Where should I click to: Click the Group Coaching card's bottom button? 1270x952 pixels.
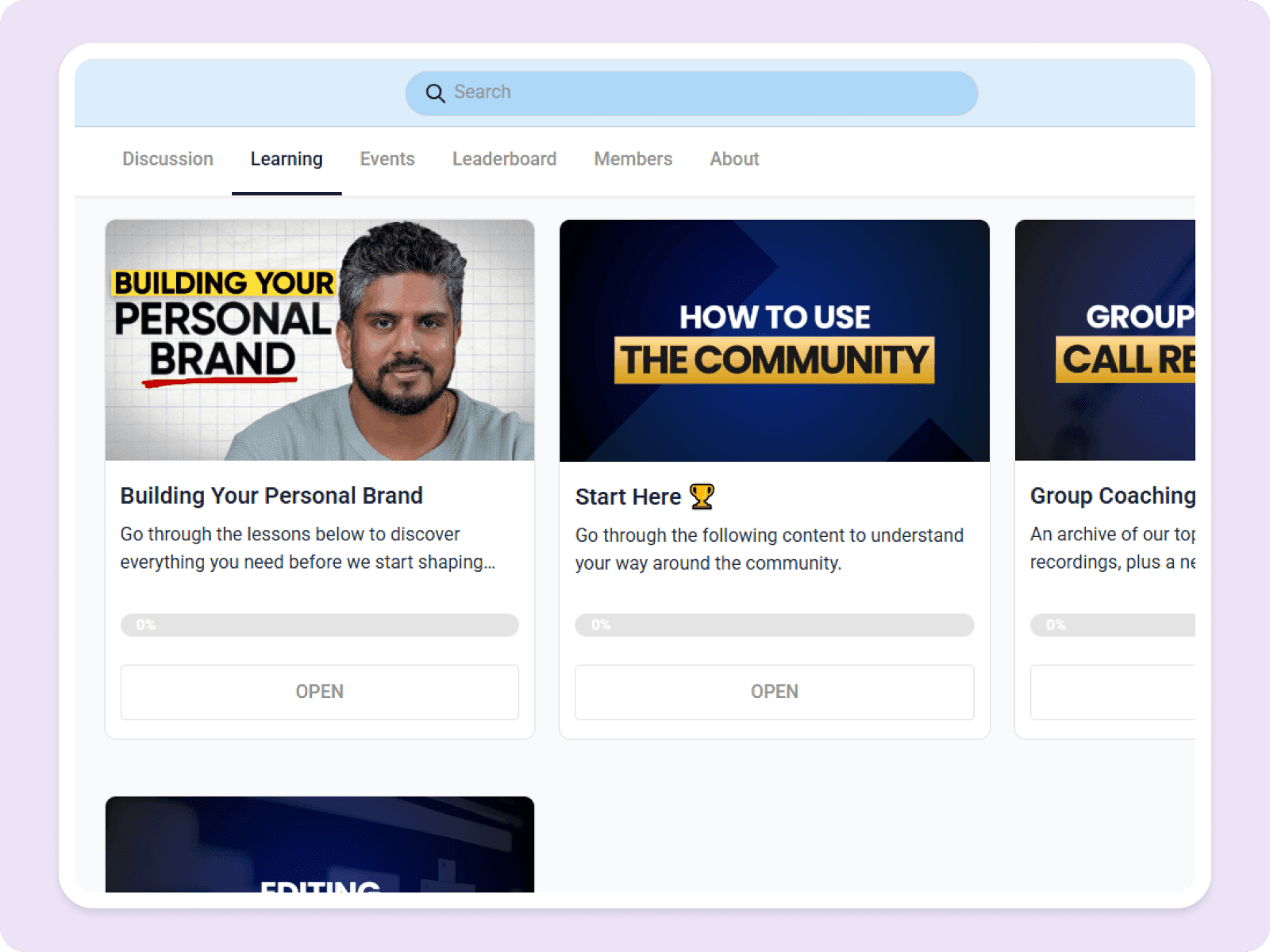click(1113, 692)
